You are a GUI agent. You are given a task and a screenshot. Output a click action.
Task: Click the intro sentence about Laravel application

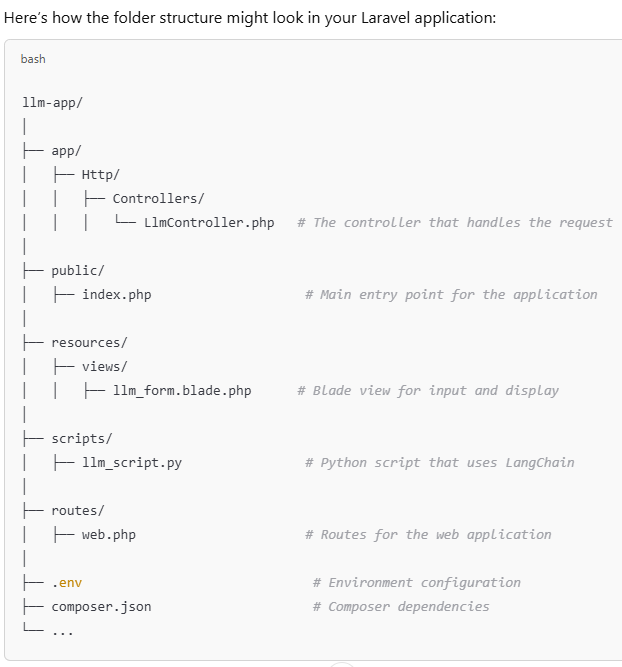(250, 18)
